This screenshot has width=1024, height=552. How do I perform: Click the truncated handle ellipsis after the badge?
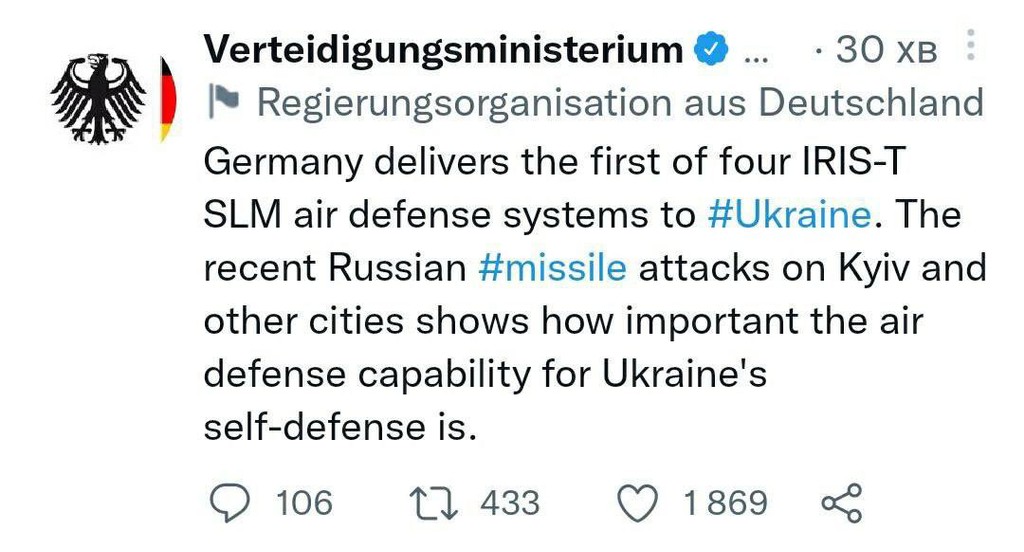[x=759, y=50]
